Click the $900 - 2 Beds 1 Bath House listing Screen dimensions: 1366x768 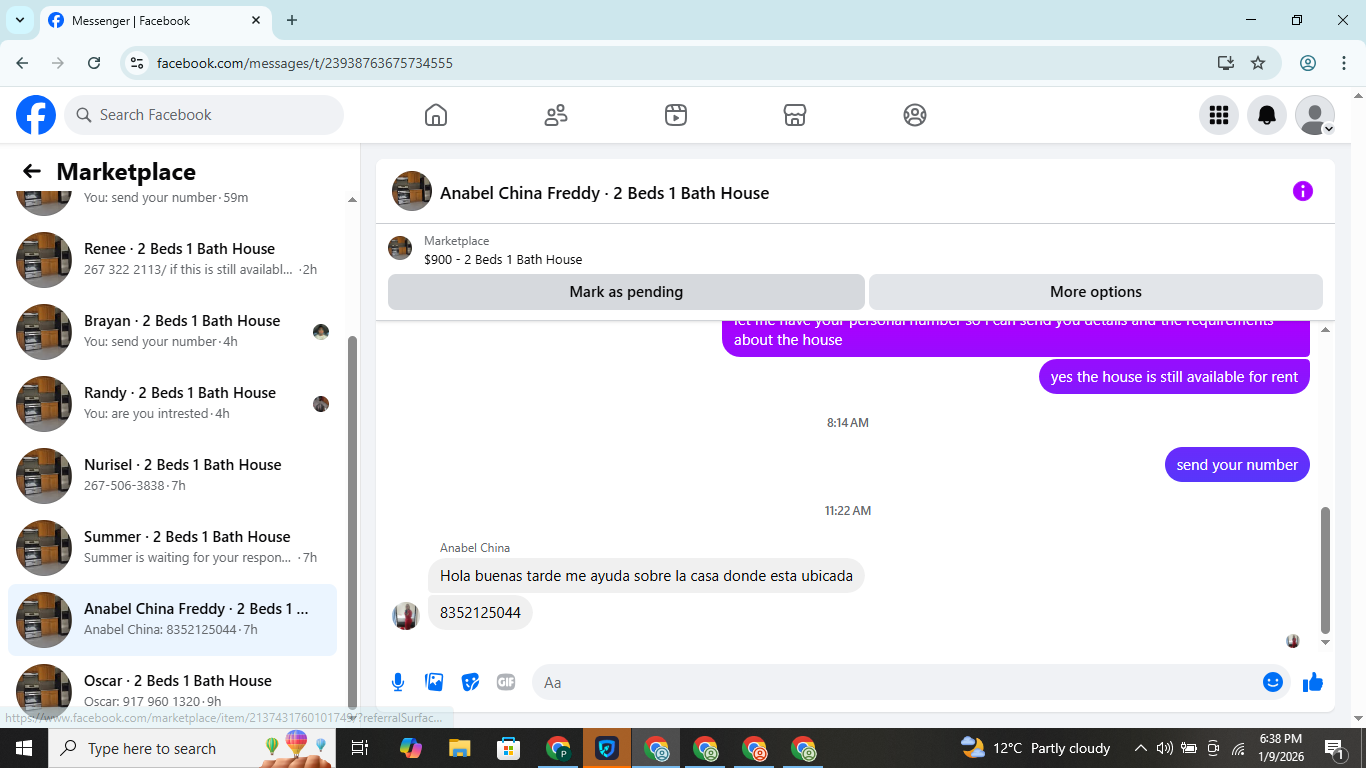coord(503,259)
